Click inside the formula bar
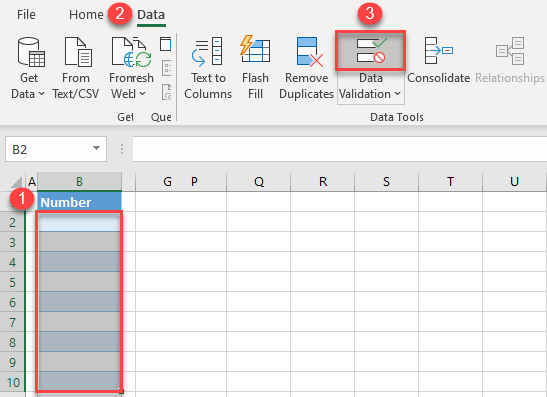 pos(339,149)
